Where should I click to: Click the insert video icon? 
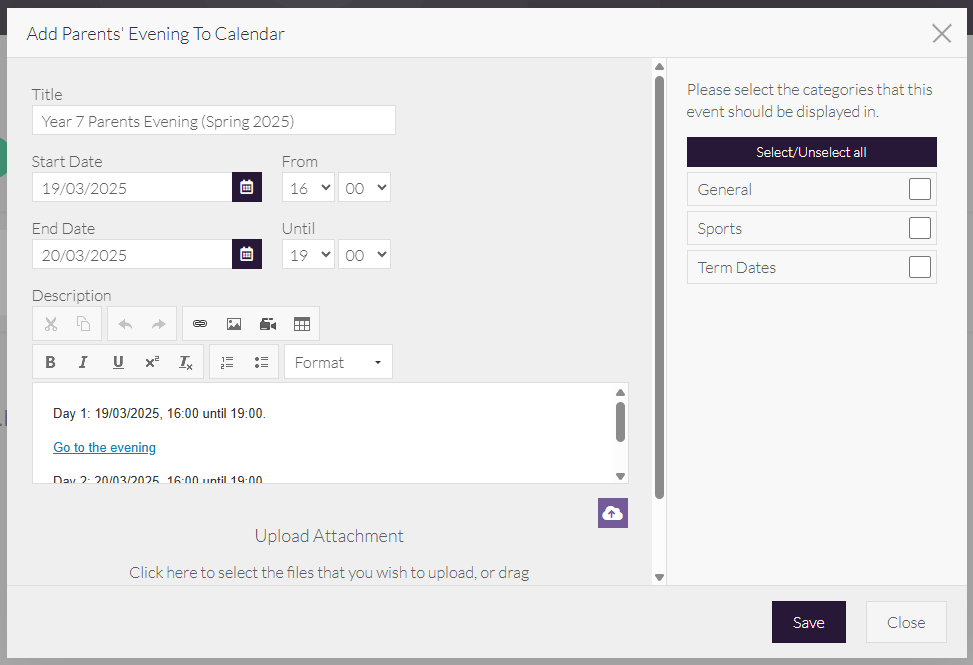268,324
